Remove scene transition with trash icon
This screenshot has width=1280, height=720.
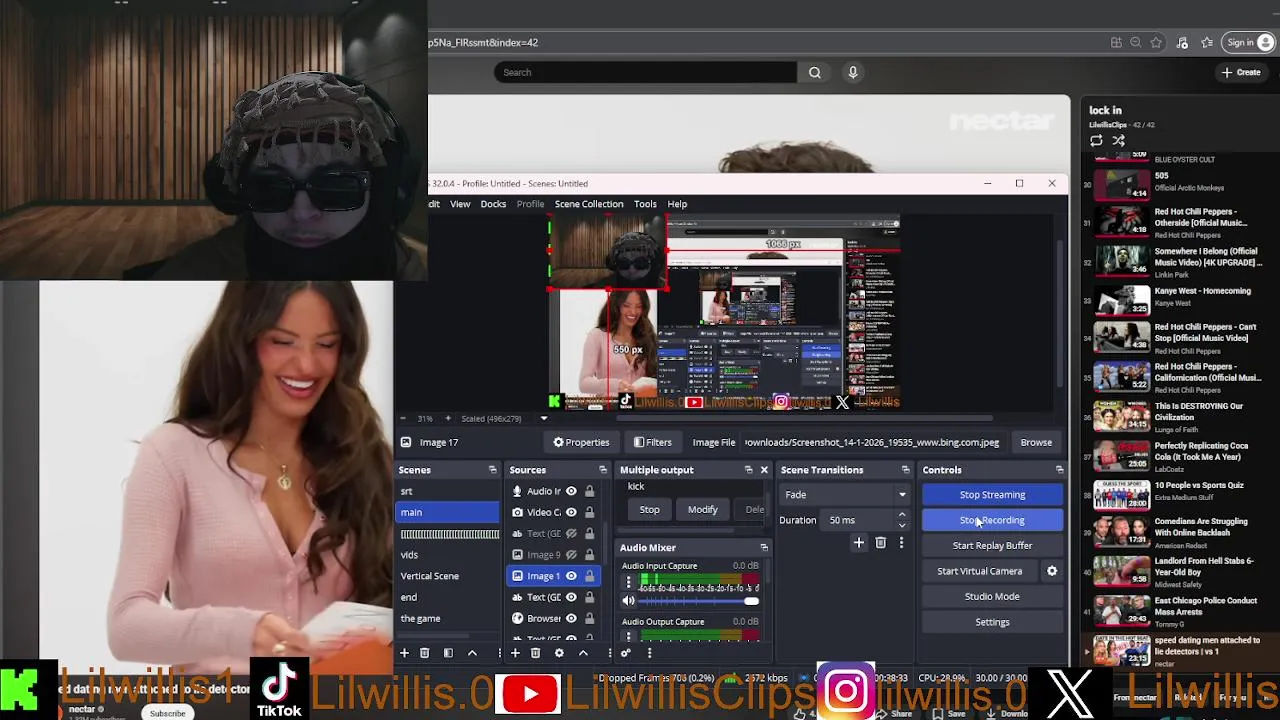pyautogui.click(x=880, y=543)
